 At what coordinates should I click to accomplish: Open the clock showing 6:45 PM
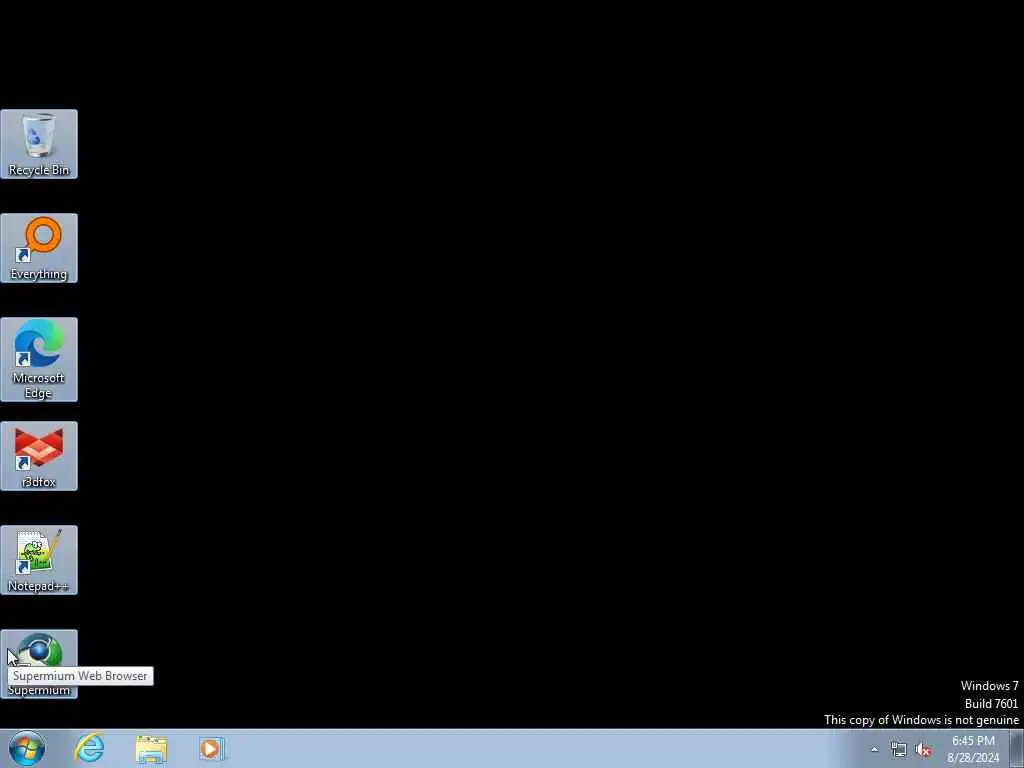973,749
